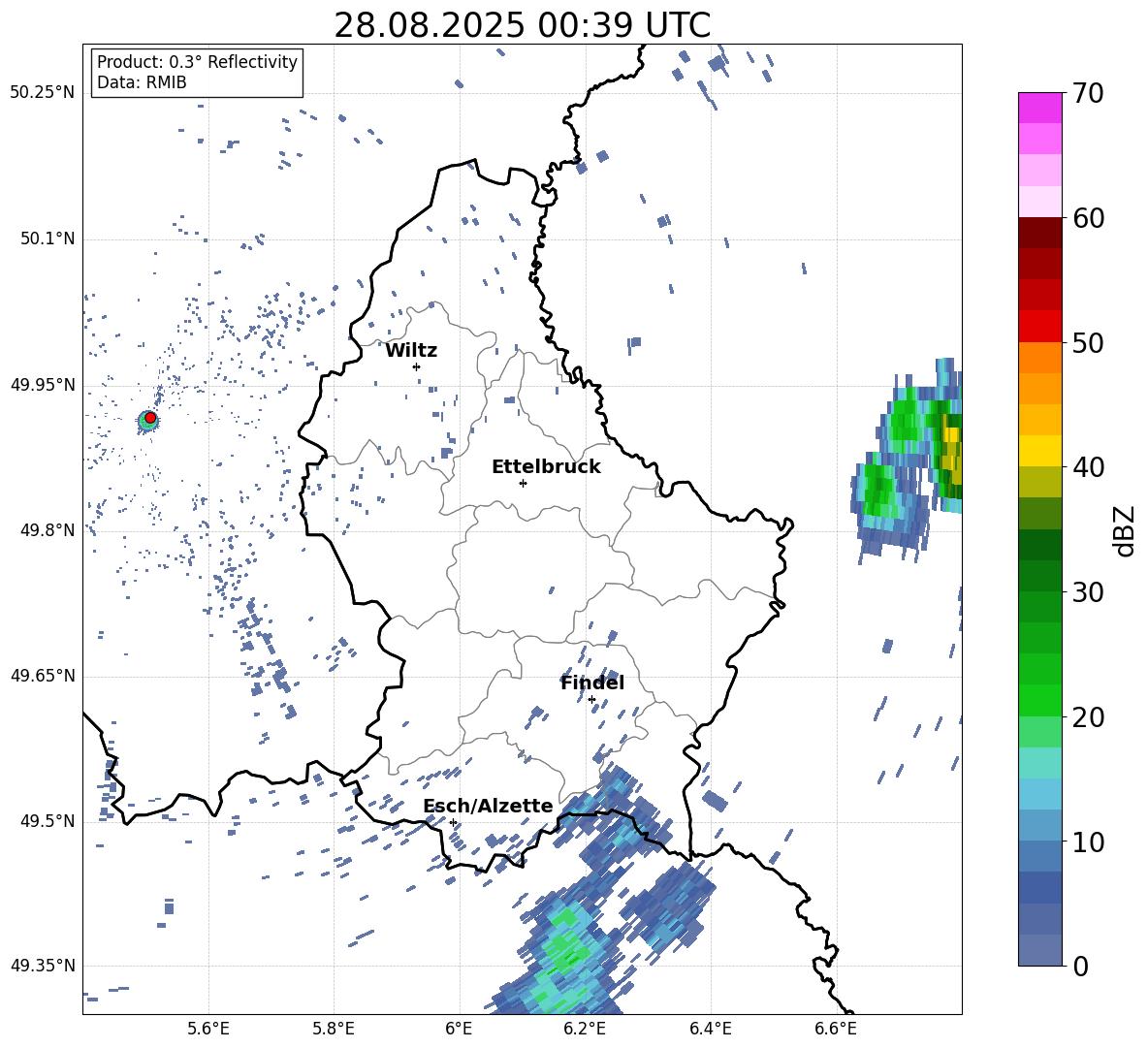This screenshot has width=1148, height=1048.
Task: Pick the light blue colorbar segment above 10
Action: point(1039,794)
